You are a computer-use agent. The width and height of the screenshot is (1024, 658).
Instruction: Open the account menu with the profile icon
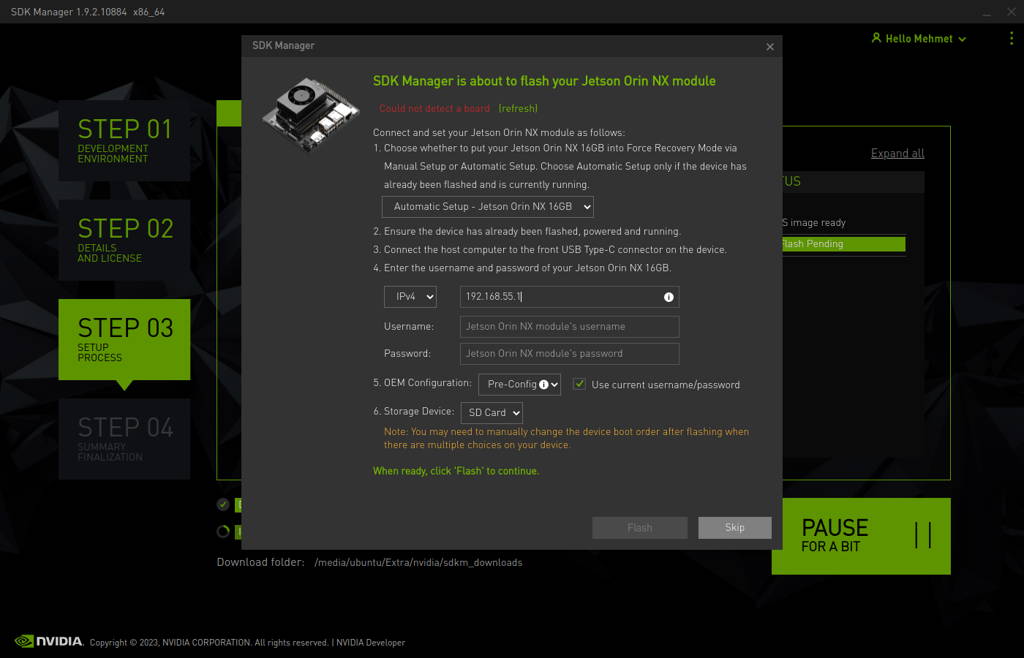pyautogui.click(x=876, y=38)
